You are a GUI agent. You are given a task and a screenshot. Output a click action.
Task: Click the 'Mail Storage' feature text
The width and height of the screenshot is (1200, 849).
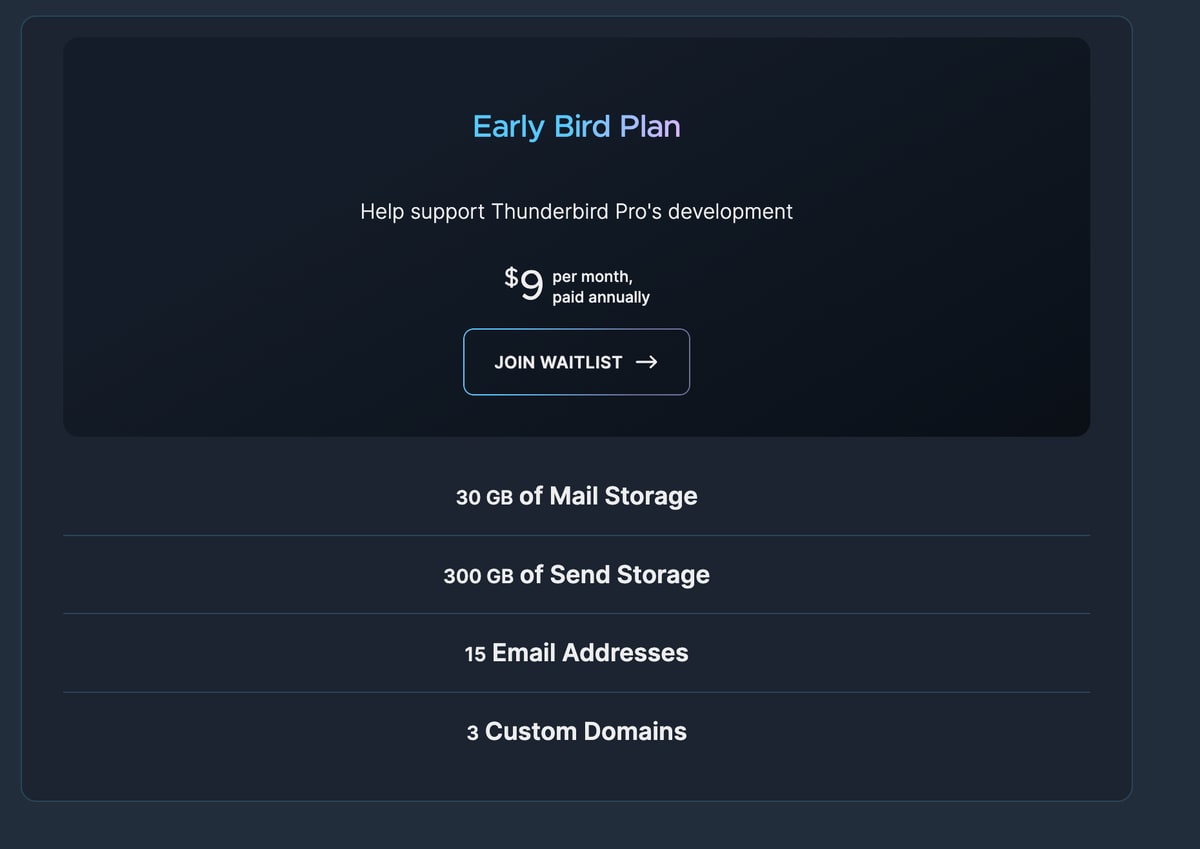coord(623,496)
